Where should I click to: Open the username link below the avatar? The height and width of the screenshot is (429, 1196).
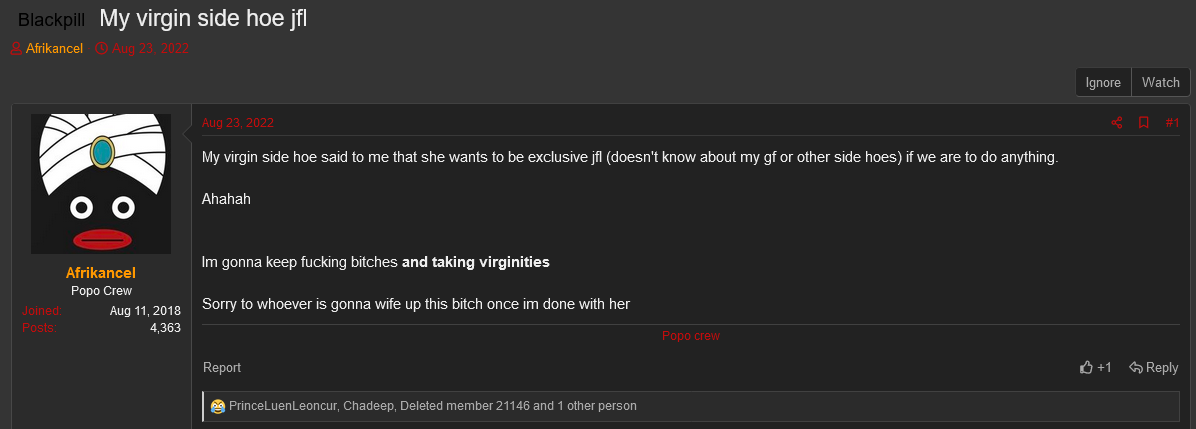coord(101,273)
